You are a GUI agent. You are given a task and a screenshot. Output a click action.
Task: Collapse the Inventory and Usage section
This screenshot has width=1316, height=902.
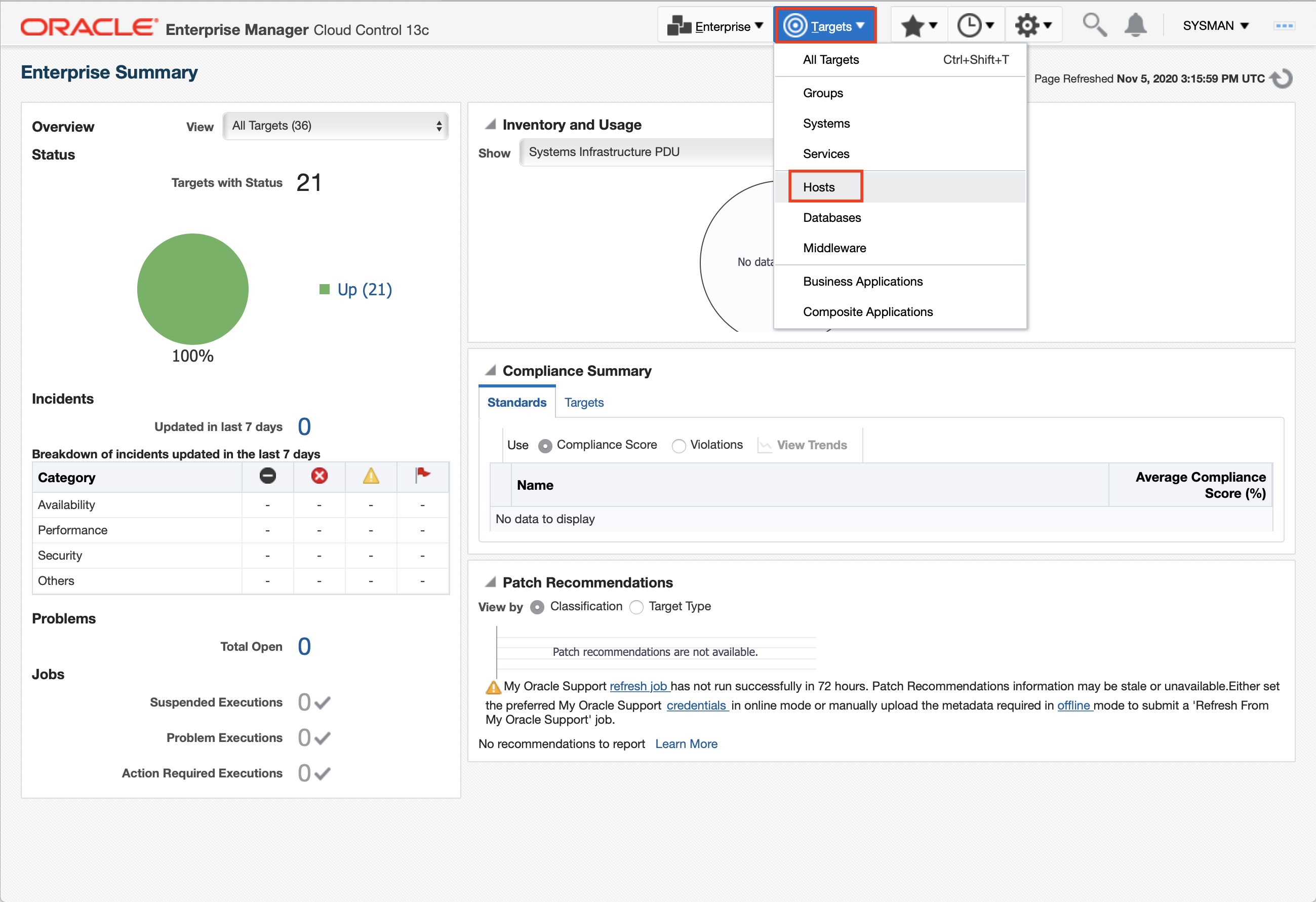point(490,124)
